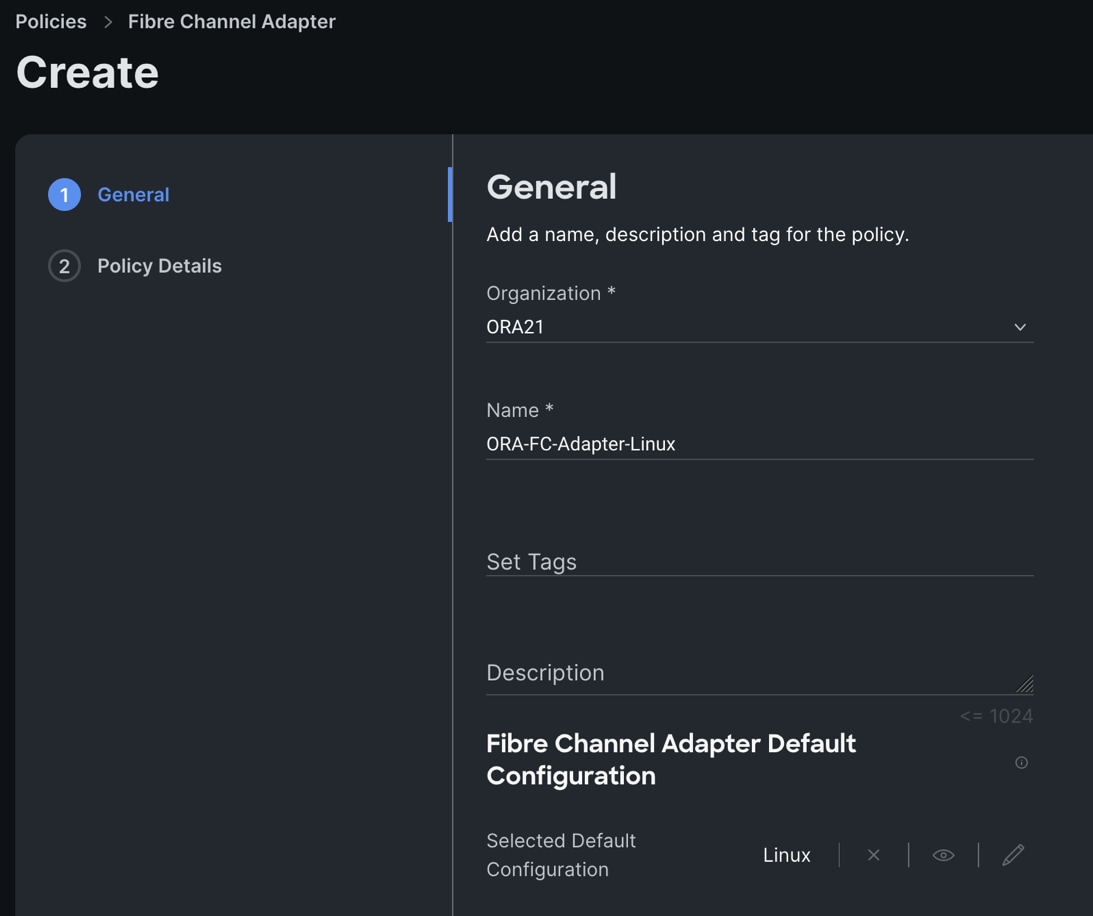Go to the Policy Details step
The image size is (1093, 916).
159,266
